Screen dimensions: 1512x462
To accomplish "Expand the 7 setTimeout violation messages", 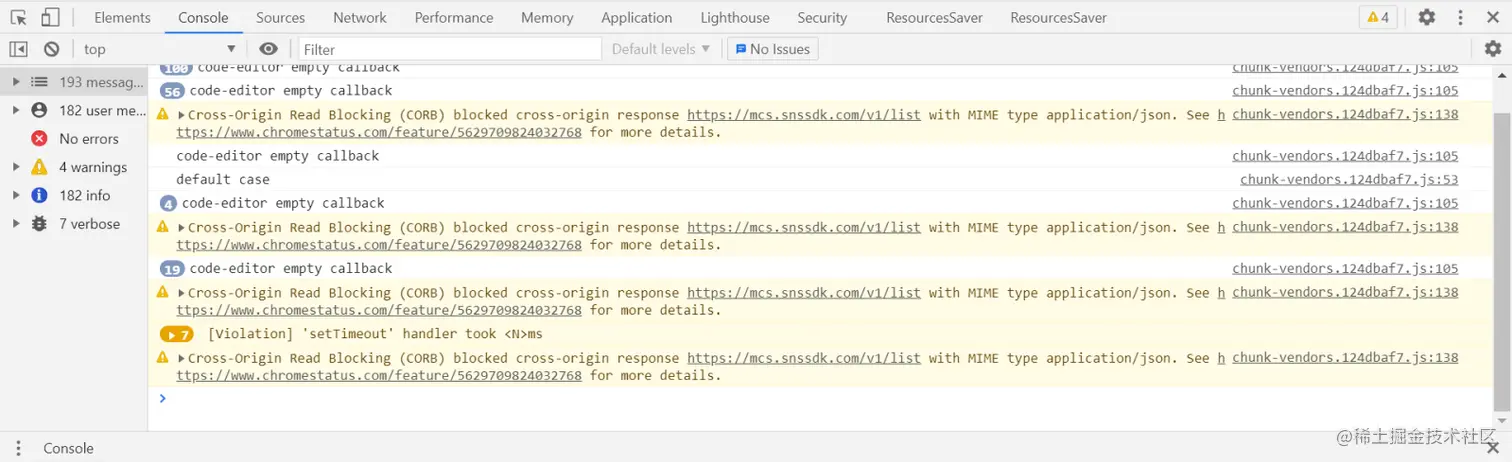I will (176, 334).
